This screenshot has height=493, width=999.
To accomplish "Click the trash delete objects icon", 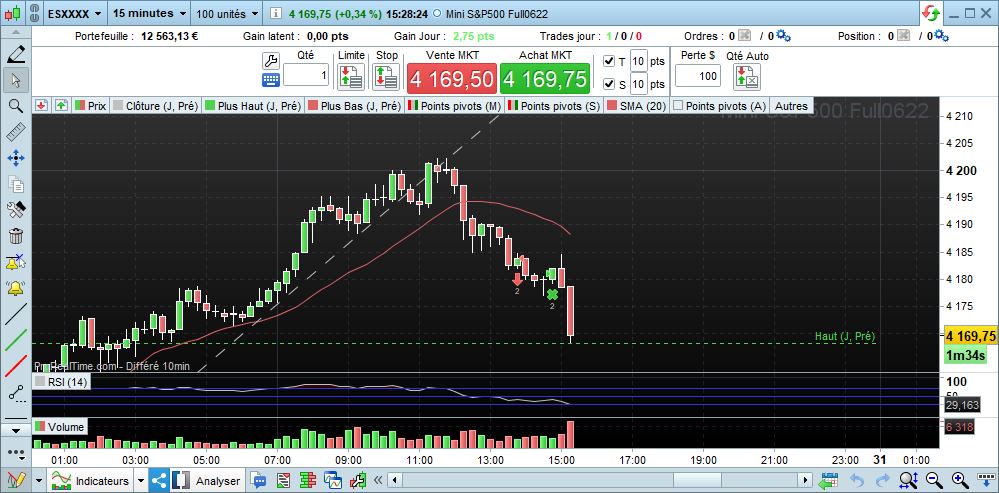I will (x=16, y=236).
